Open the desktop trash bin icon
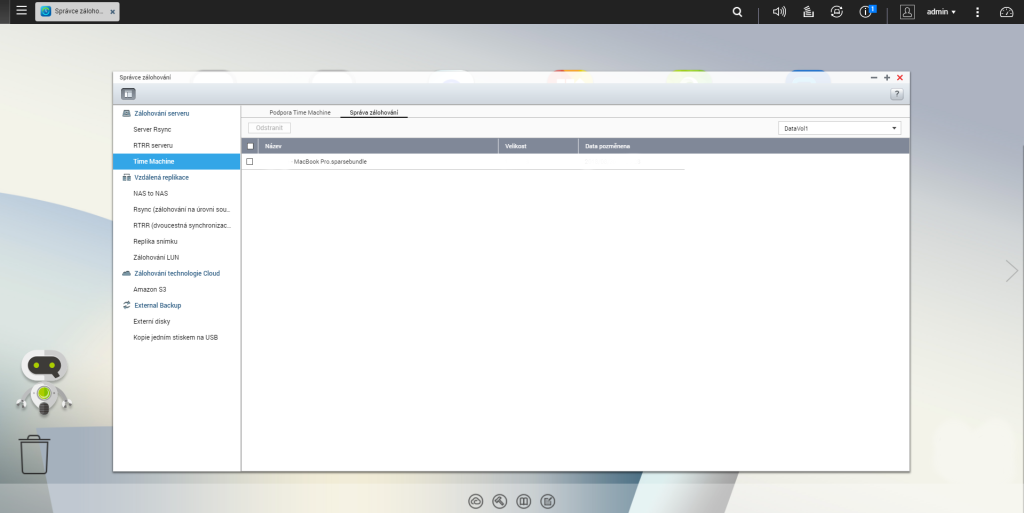The width and height of the screenshot is (1024, 513). [x=34, y=454]
